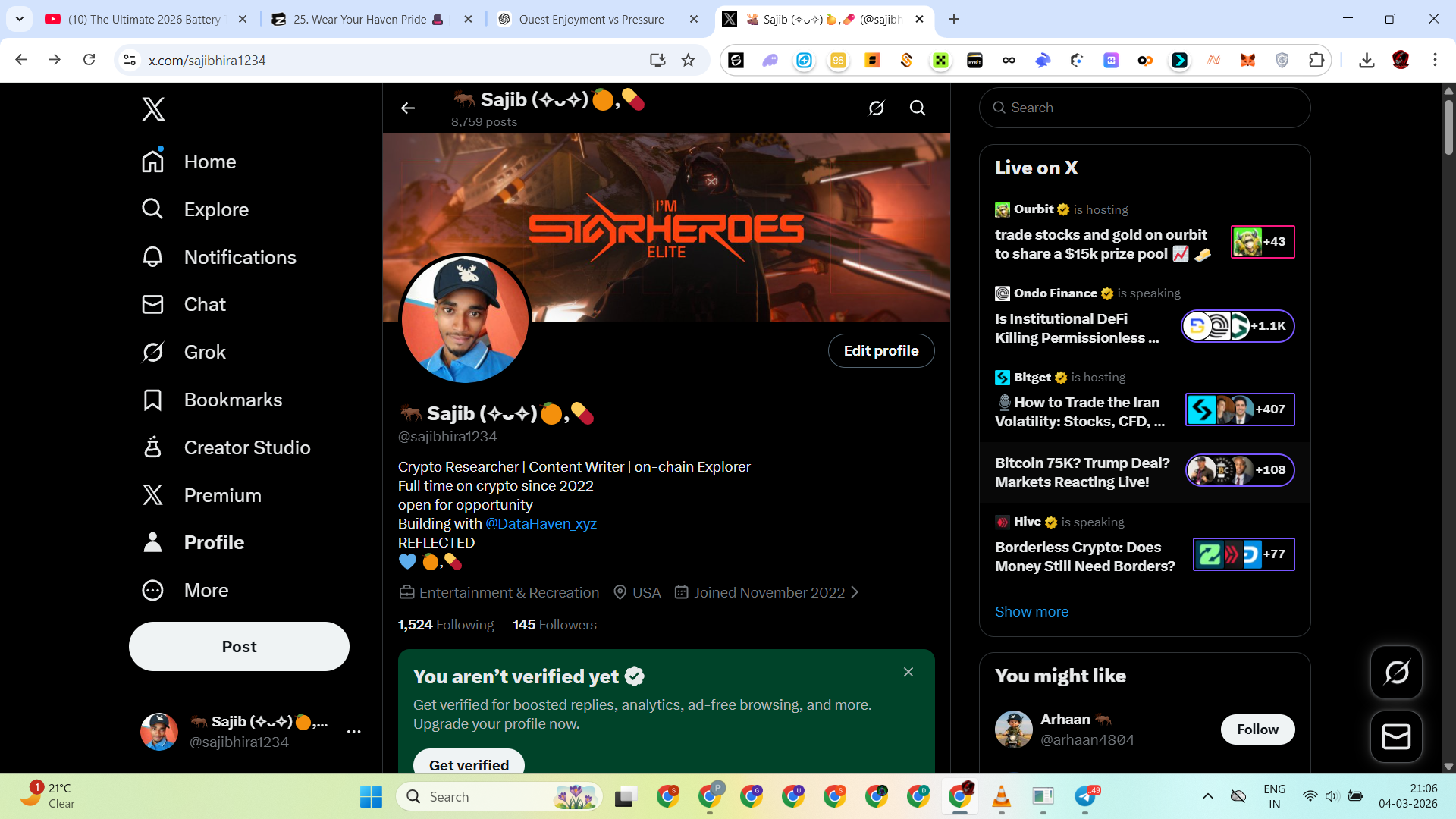Open the floating messages button
Viewport: 1456px width, 819px height.
(1396, 736)
